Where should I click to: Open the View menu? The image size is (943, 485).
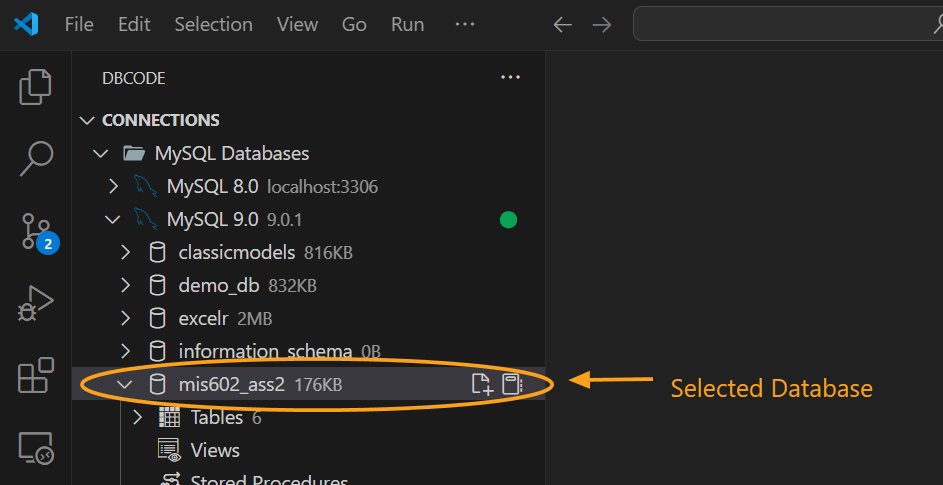click(x=297, y=25)
